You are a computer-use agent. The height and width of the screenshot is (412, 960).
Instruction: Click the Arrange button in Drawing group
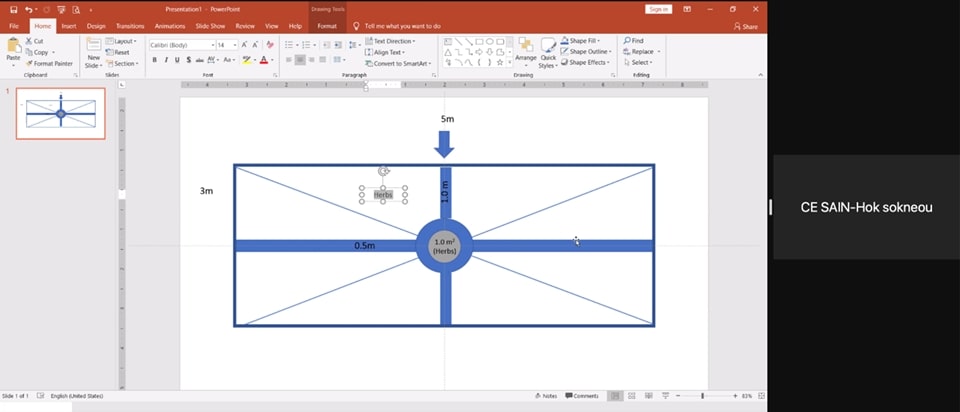click(525, 52)
